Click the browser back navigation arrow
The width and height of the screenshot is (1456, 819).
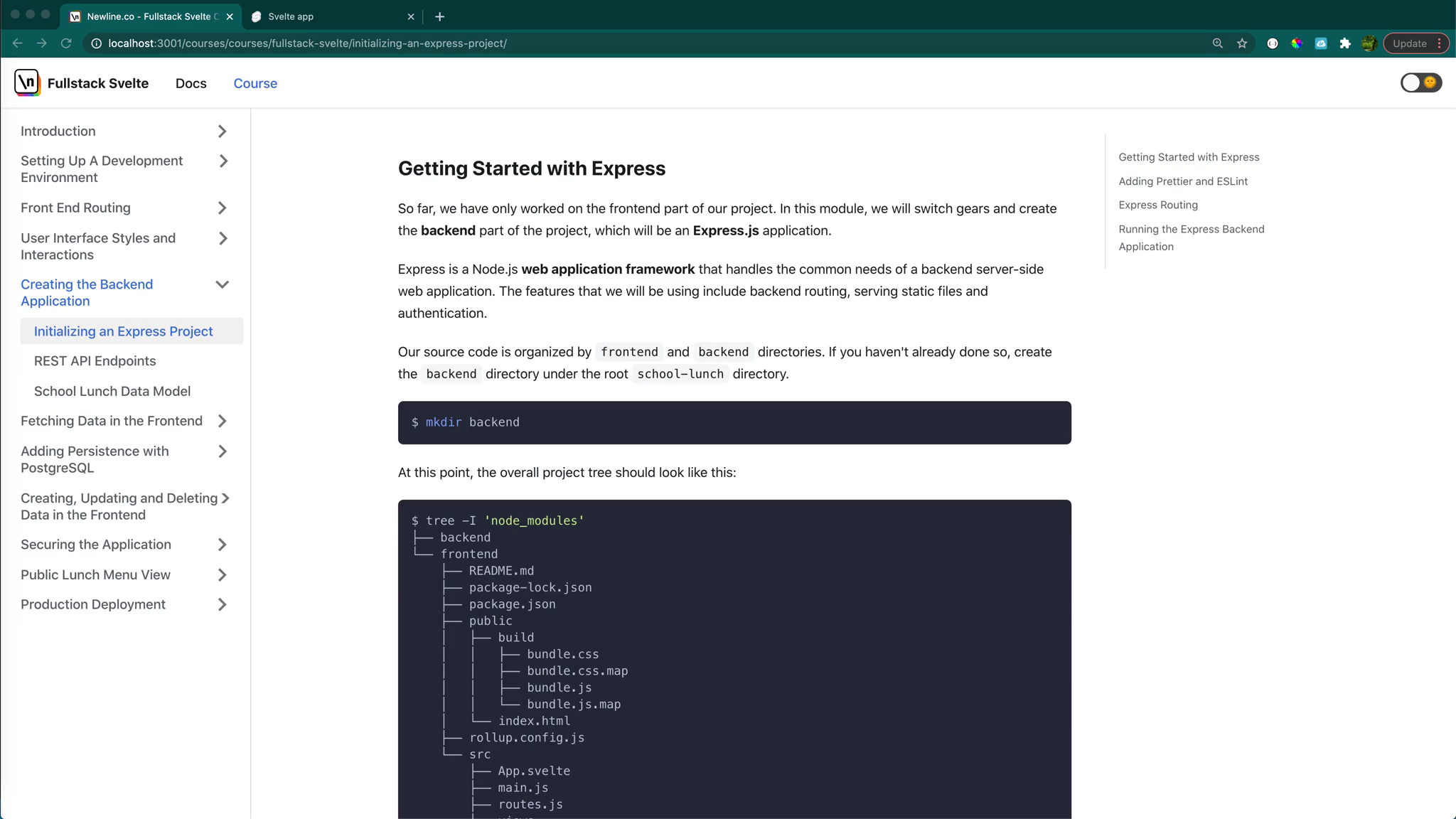coord(17,43)
